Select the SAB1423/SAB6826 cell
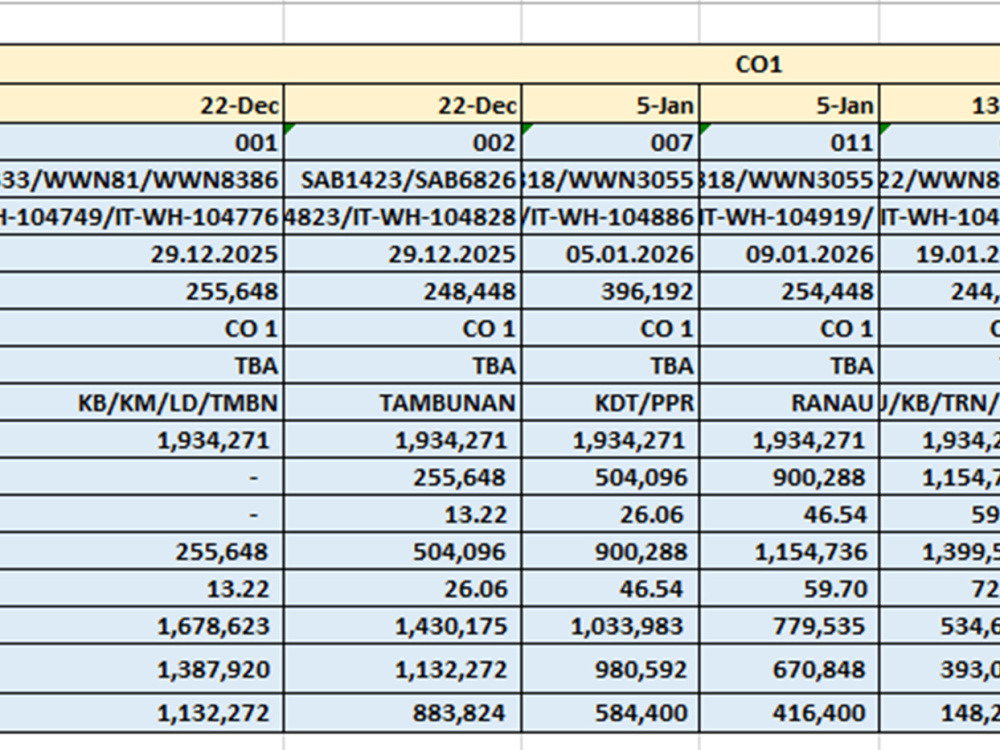Image resolution: width=1000 pixels, height=750 pixels. [402, 180]
